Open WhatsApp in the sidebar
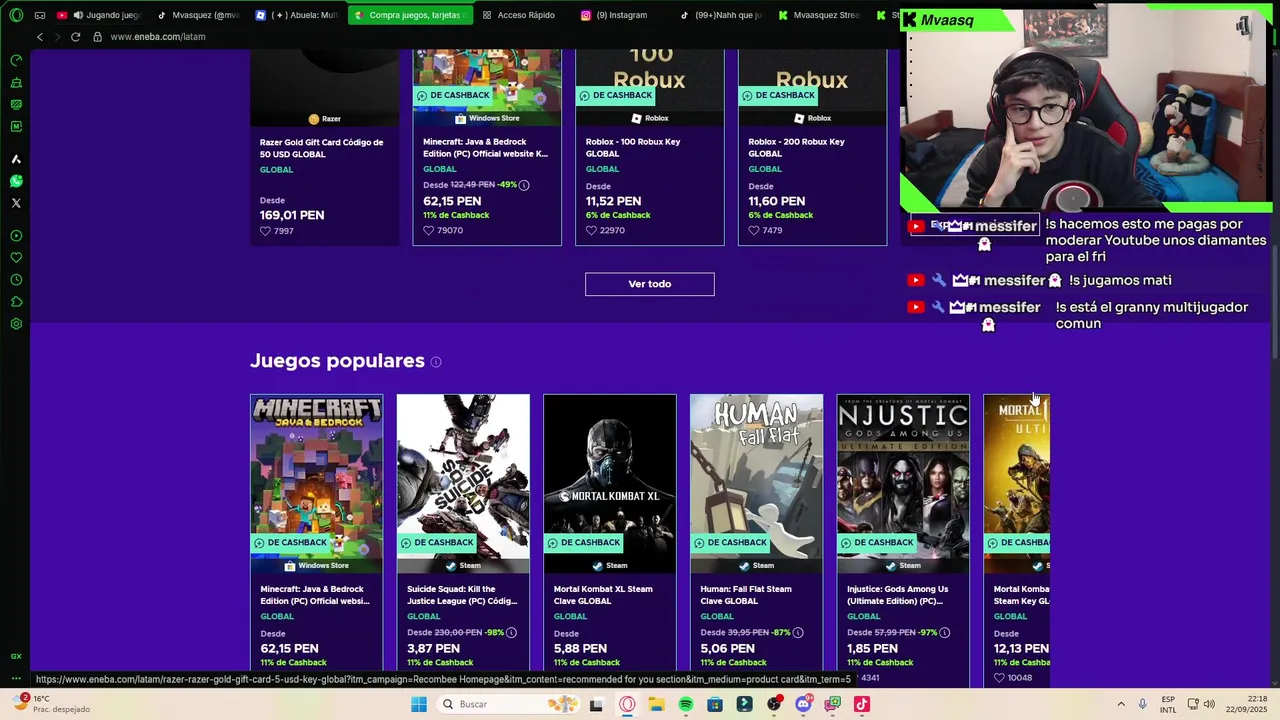 point(16,181)
